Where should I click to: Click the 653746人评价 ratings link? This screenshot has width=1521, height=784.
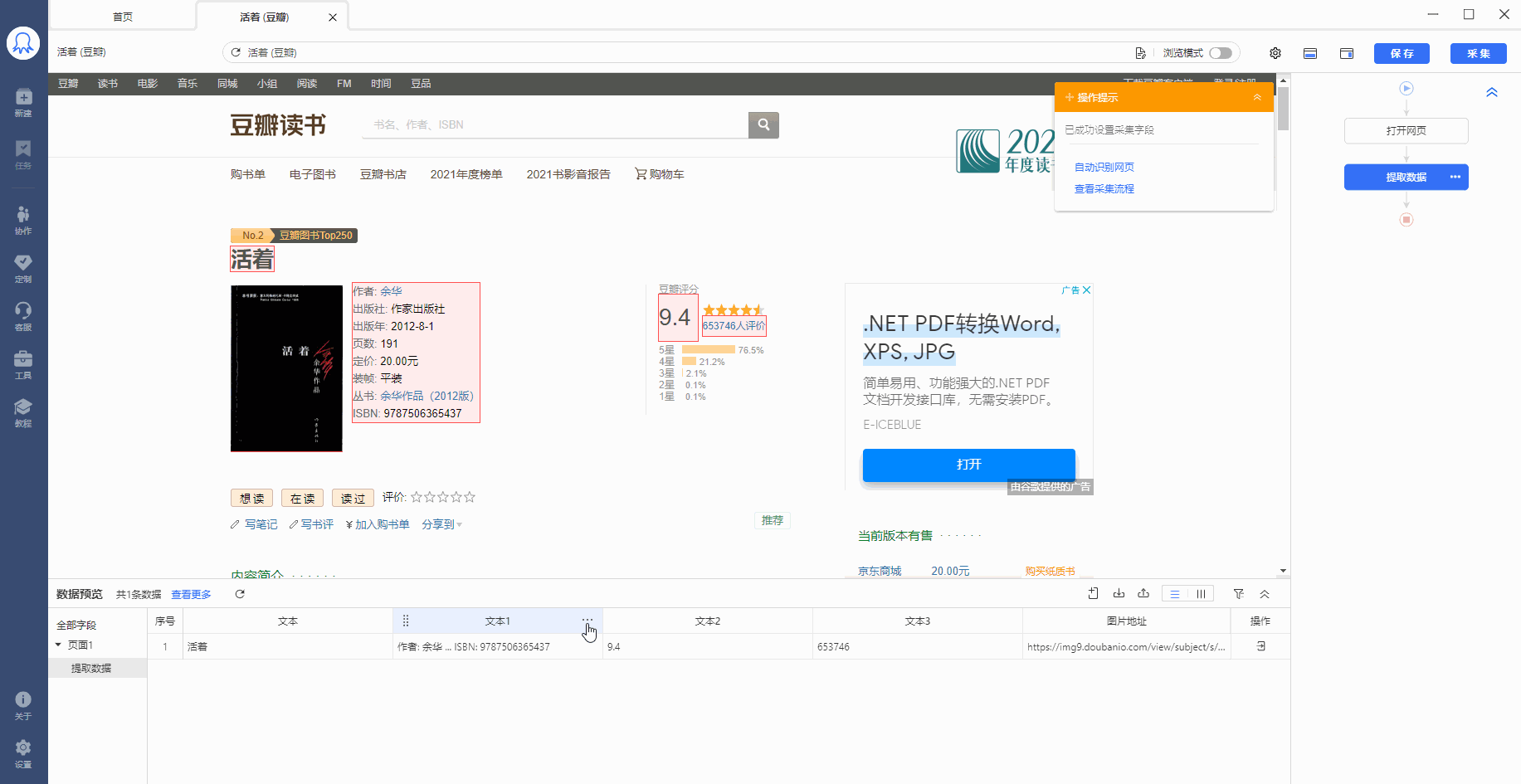pyautogui.click(x=734, y=326)
